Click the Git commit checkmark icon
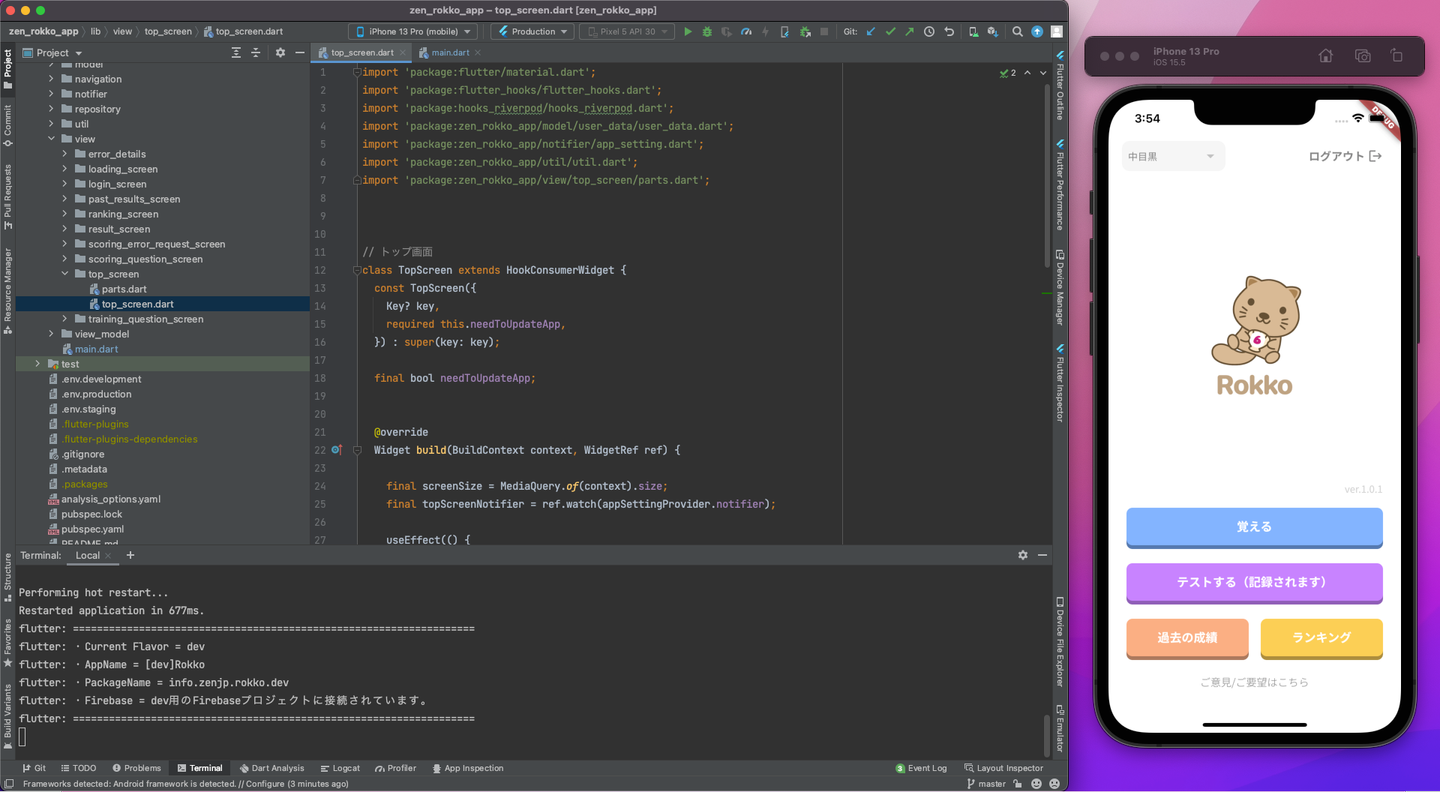The width and height of the screenshot is (1440, 792). (890, 32)
